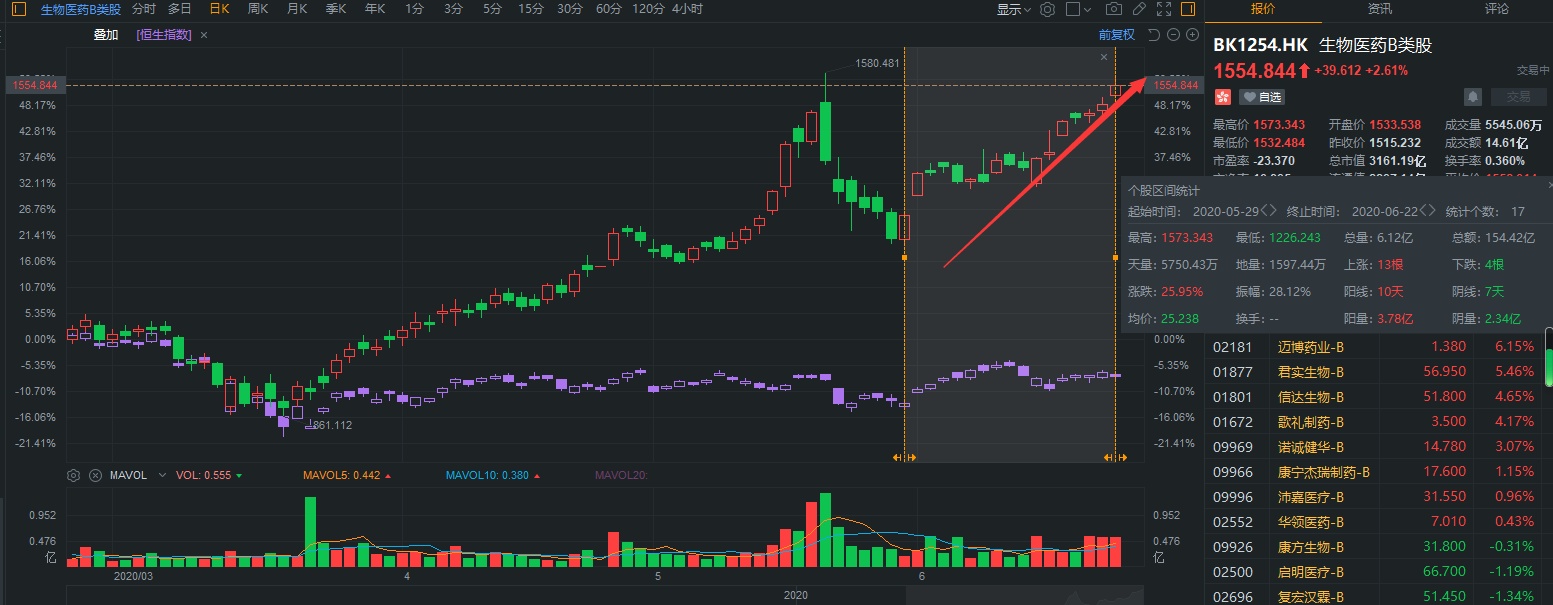The width and height of the screenshot is (1553, 605).
Task: Click the Hong Kong market flag icon
Action: click(1223, 97)
